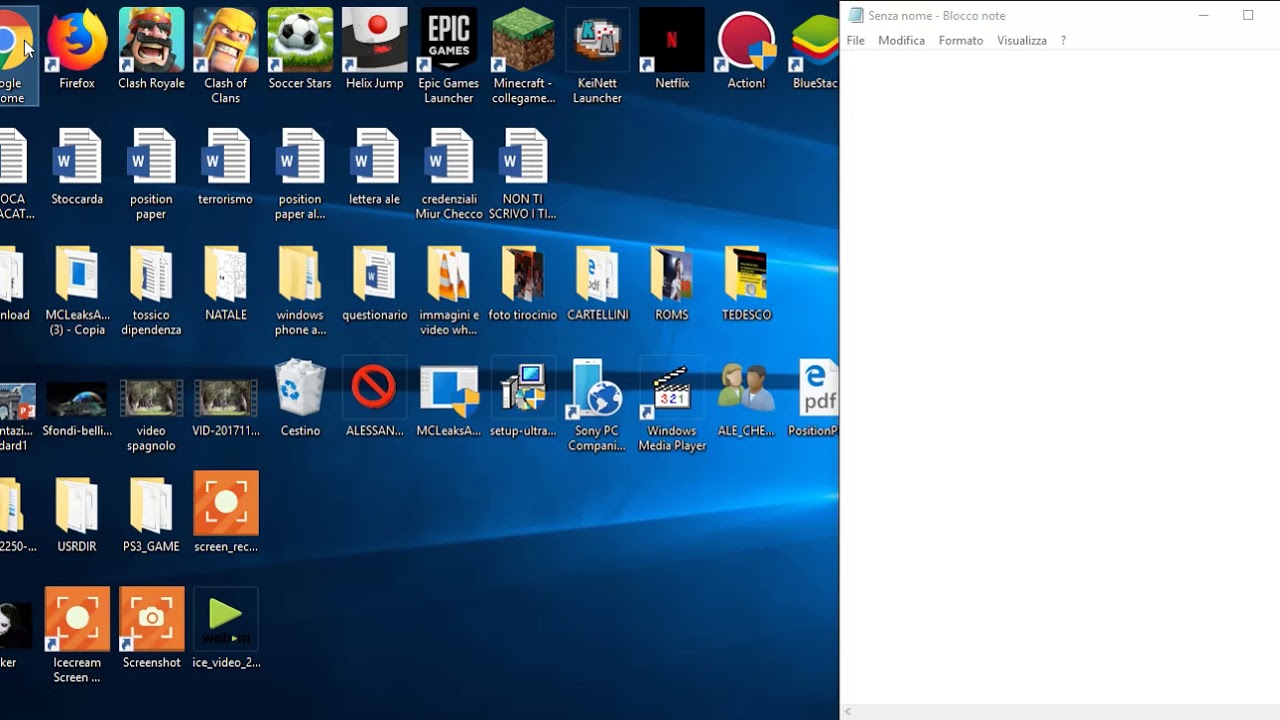Select credenziali Miur Checco document
This screenshot has height=720, width=1280.
coord(448,173)
